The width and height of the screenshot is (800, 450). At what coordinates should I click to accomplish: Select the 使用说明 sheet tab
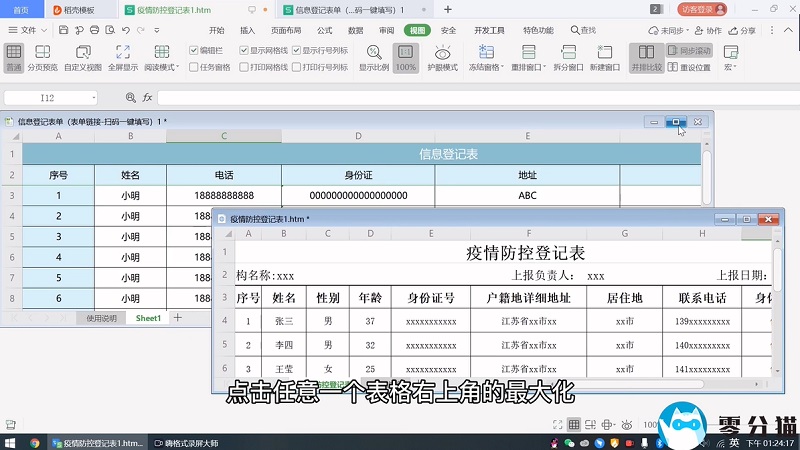(x=101, y=318)
